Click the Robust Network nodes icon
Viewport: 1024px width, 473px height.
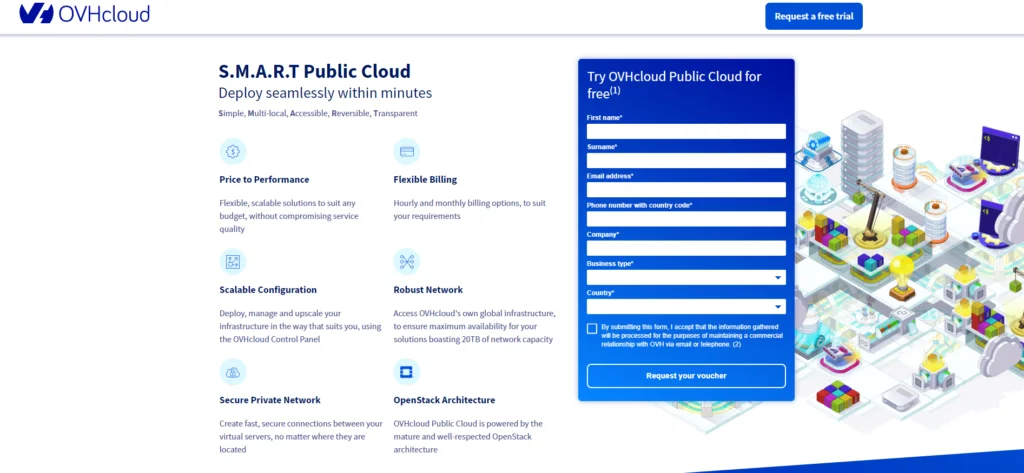(407, 262)
